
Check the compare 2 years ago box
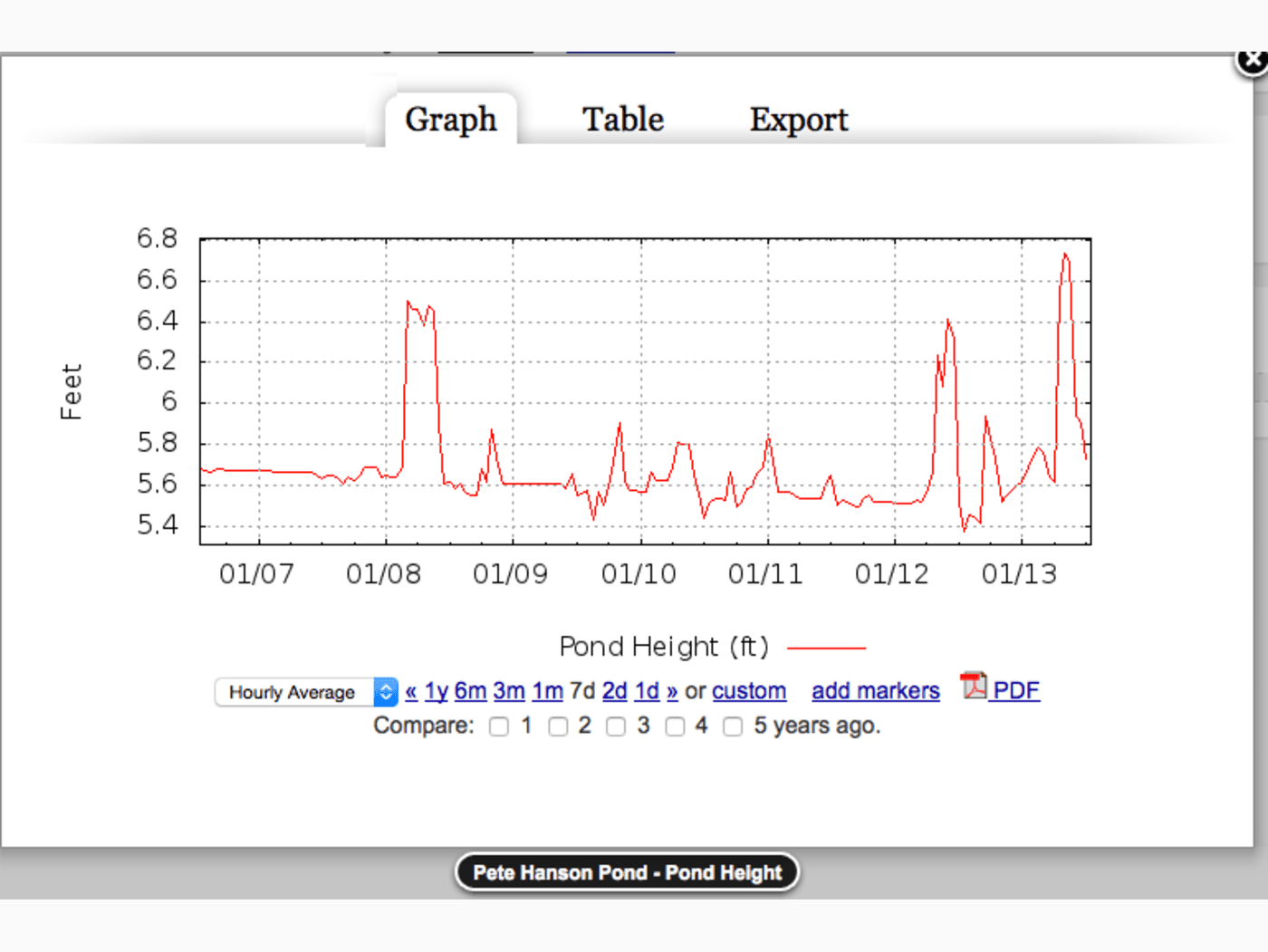(x=558, y=726)
